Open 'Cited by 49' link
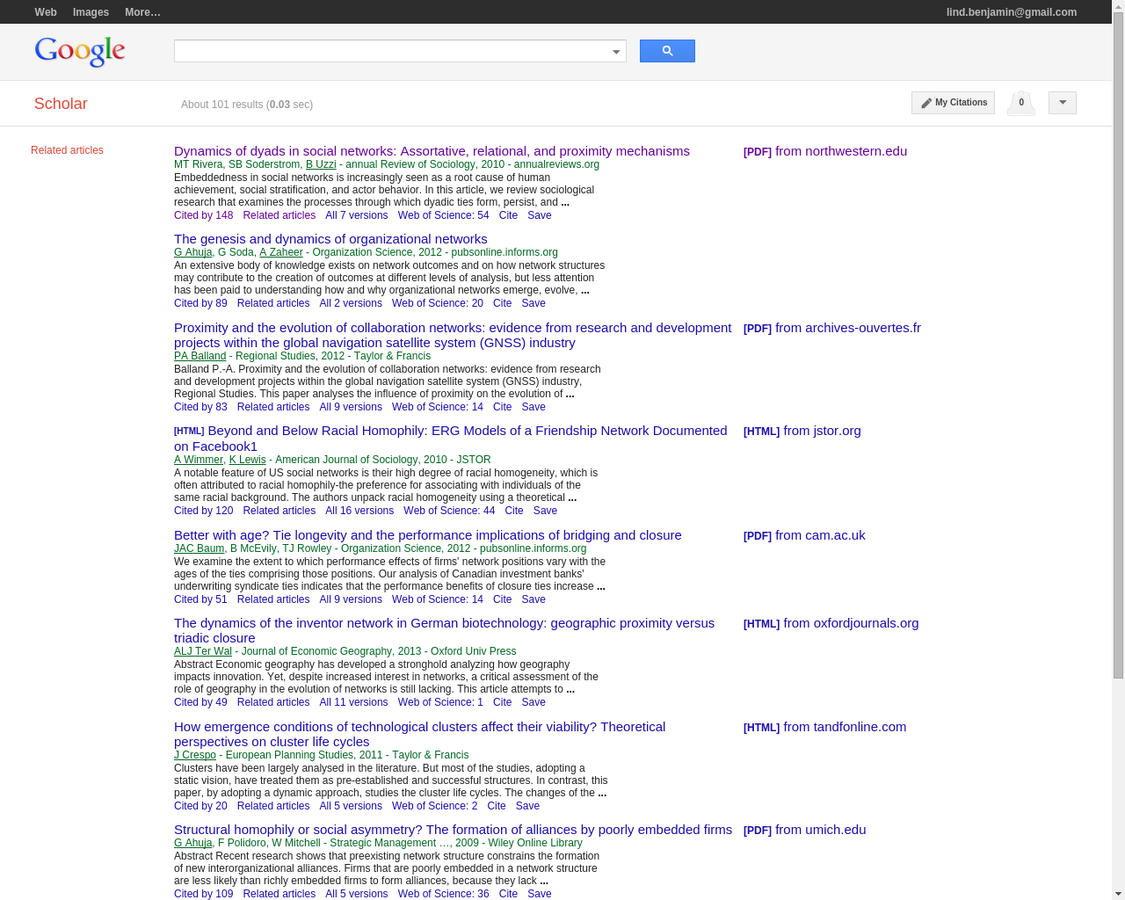This screenshot has width=1125, height=900. (x=200, y=702)
